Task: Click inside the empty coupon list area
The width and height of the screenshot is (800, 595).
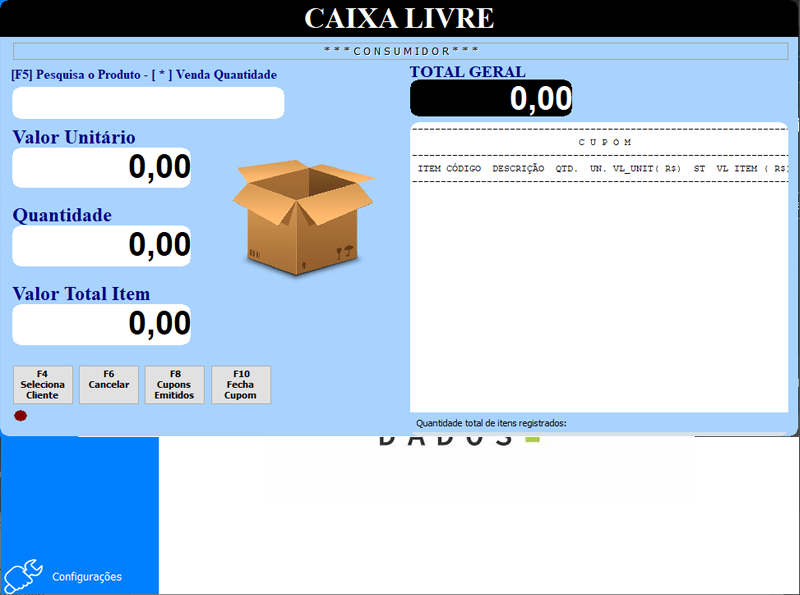Action: [600, 300]
